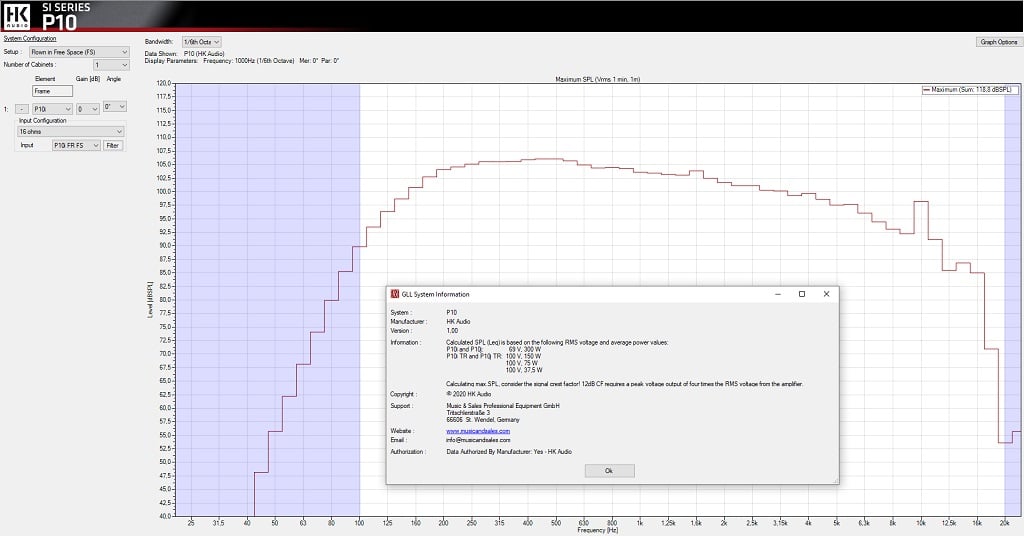1024x536 pixels.
Task: Click the 1k tick on frequency axis
Action: click(x=640, y=523)
